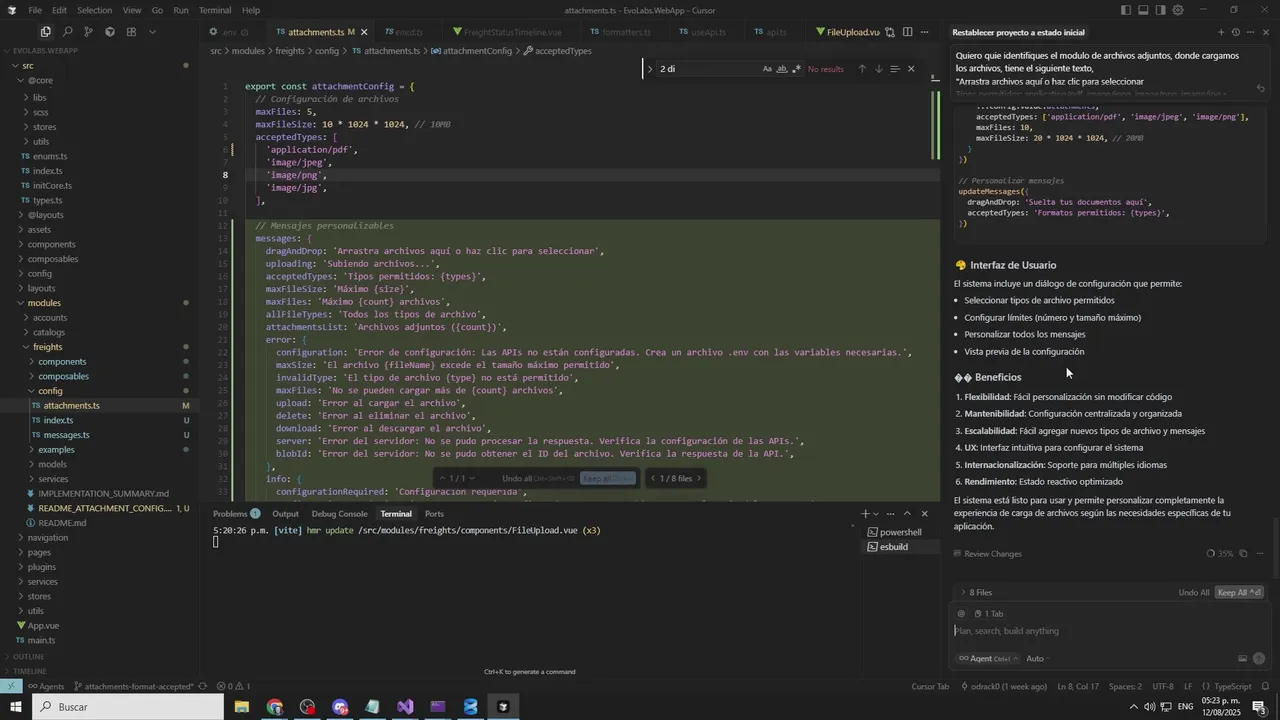The height and width of the screenshot is (720, 1280).
Task: Toggle Match Case in find widget
Action: coord(767,69)
